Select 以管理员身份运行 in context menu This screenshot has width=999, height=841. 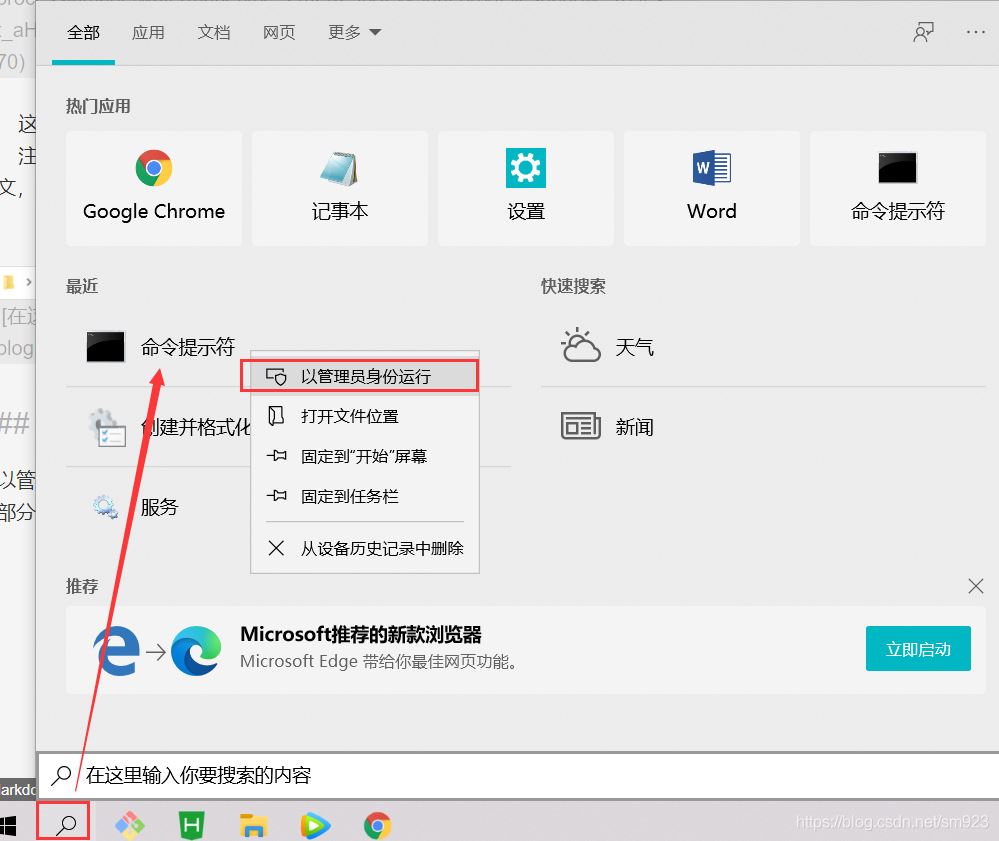click(360, 375)
